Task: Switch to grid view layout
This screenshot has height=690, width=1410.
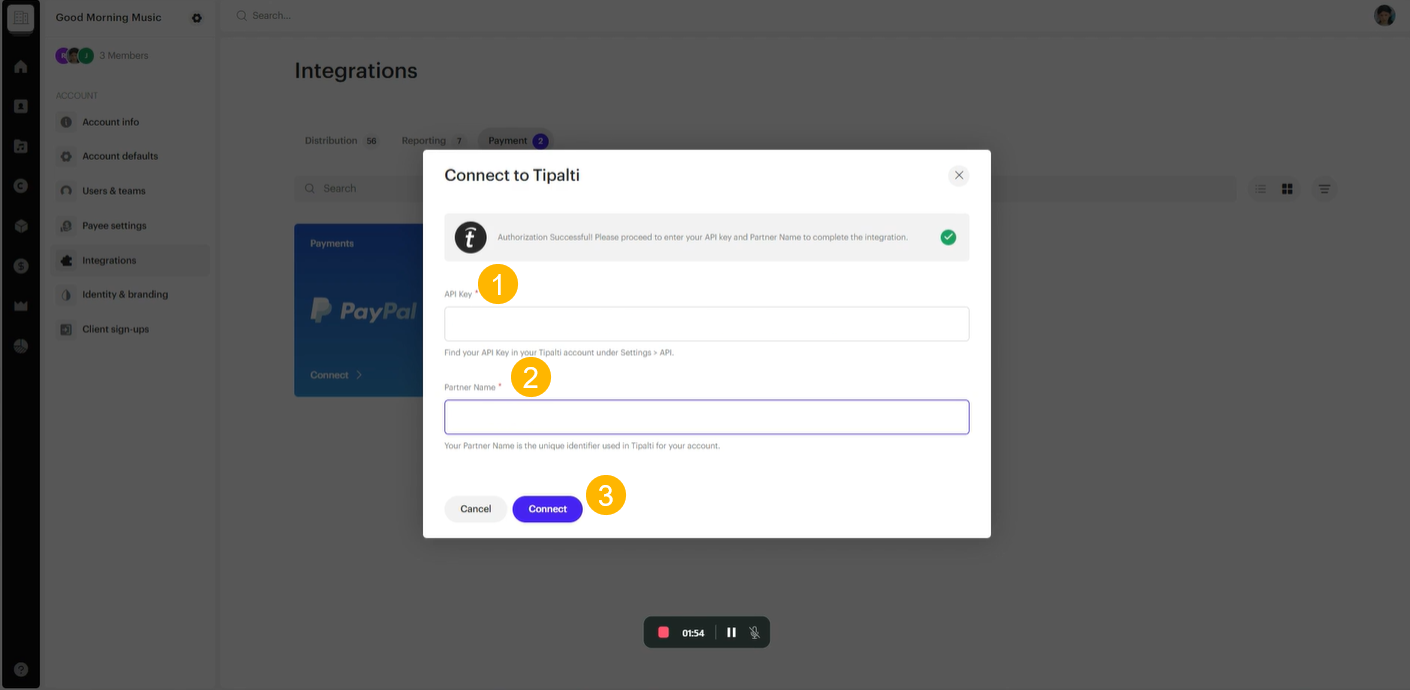Action: (1287, 189)
